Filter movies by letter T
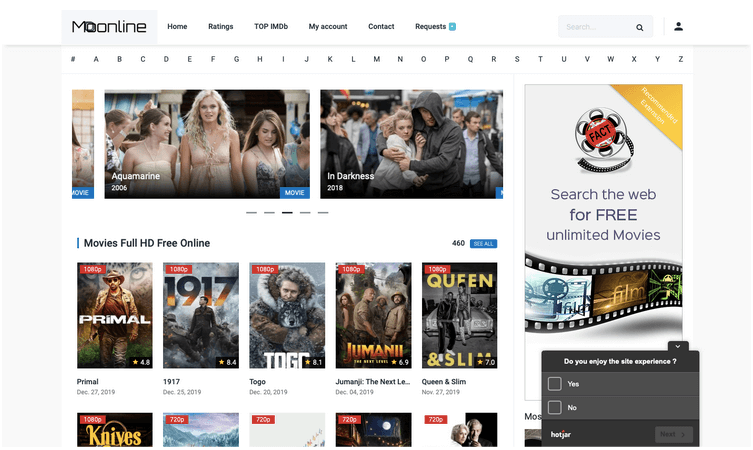The height and width of the screenshot is (450, 753). click(540, 59)
